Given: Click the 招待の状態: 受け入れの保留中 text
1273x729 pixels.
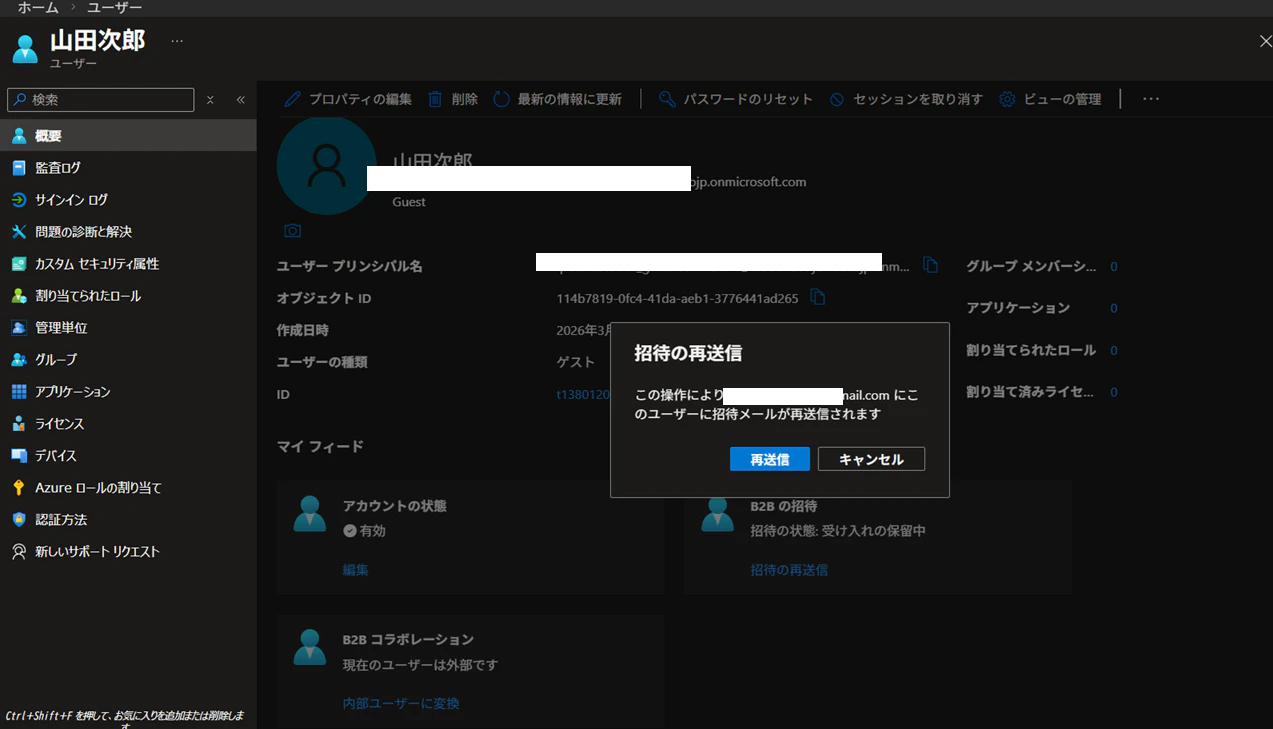Looking at the screenshot, I should [838, 531].
